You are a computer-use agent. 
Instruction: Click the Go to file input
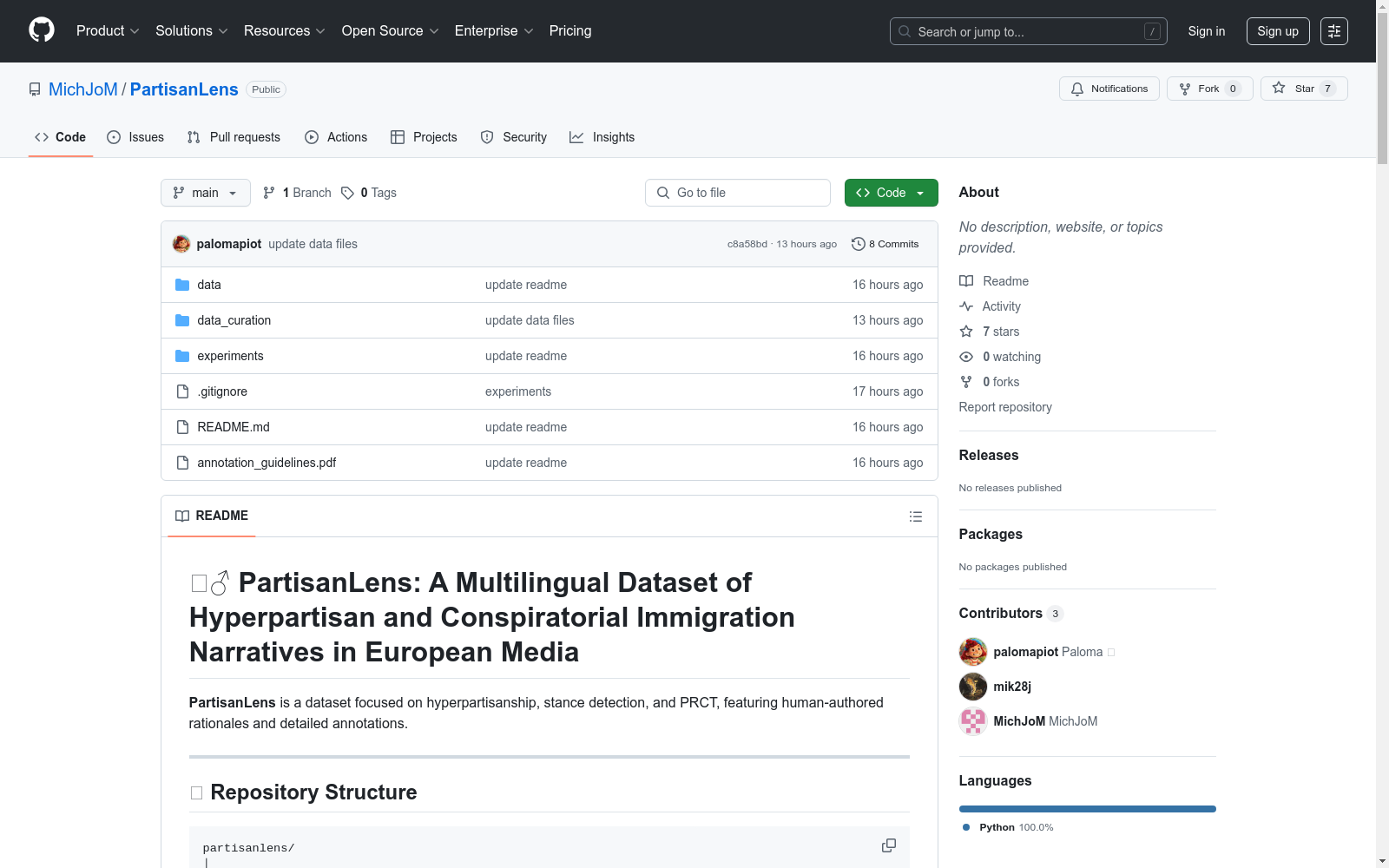click(738, 193)
